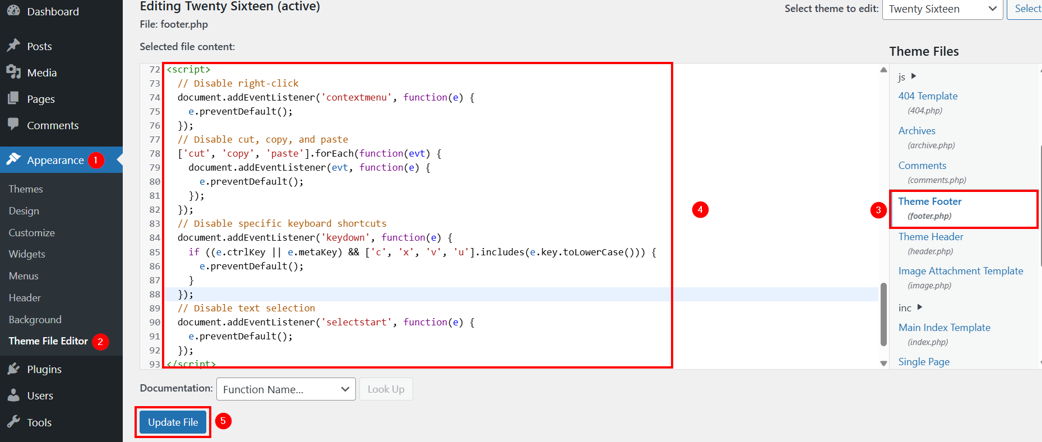Open Media via its camera icon

[13, 72]
